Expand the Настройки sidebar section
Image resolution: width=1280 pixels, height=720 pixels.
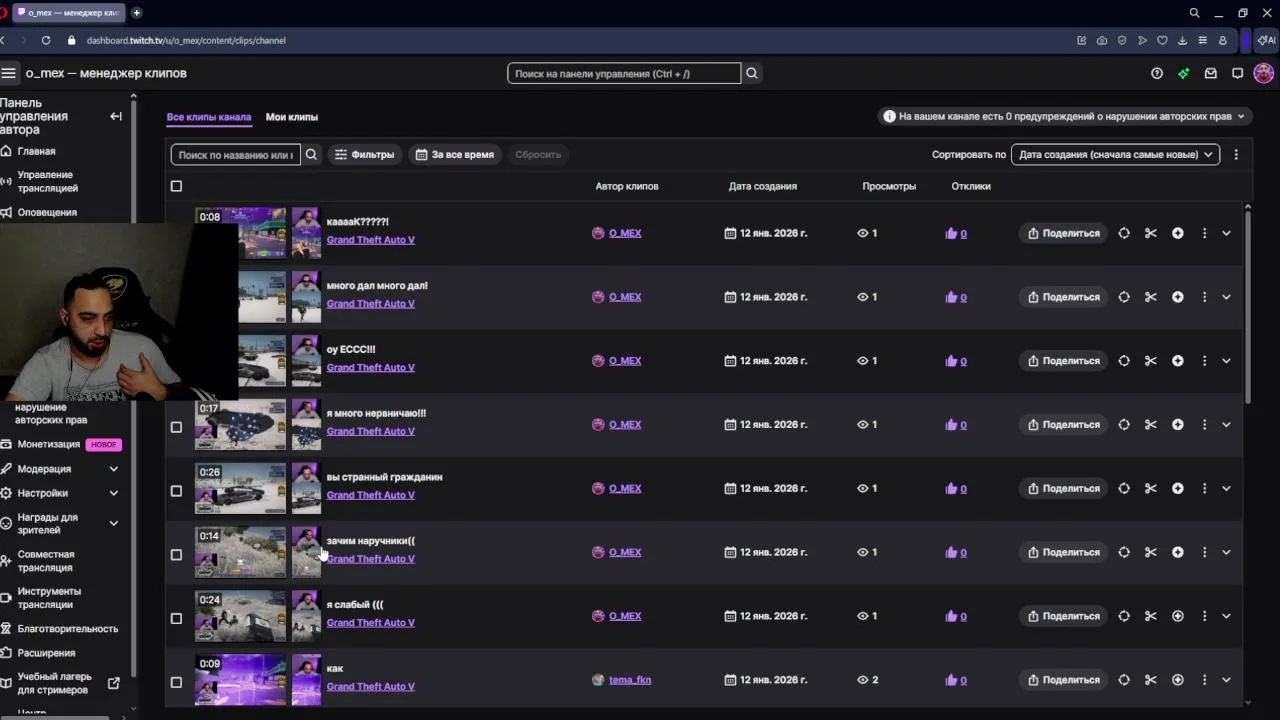pyautogui.click(x=113, y=493)
